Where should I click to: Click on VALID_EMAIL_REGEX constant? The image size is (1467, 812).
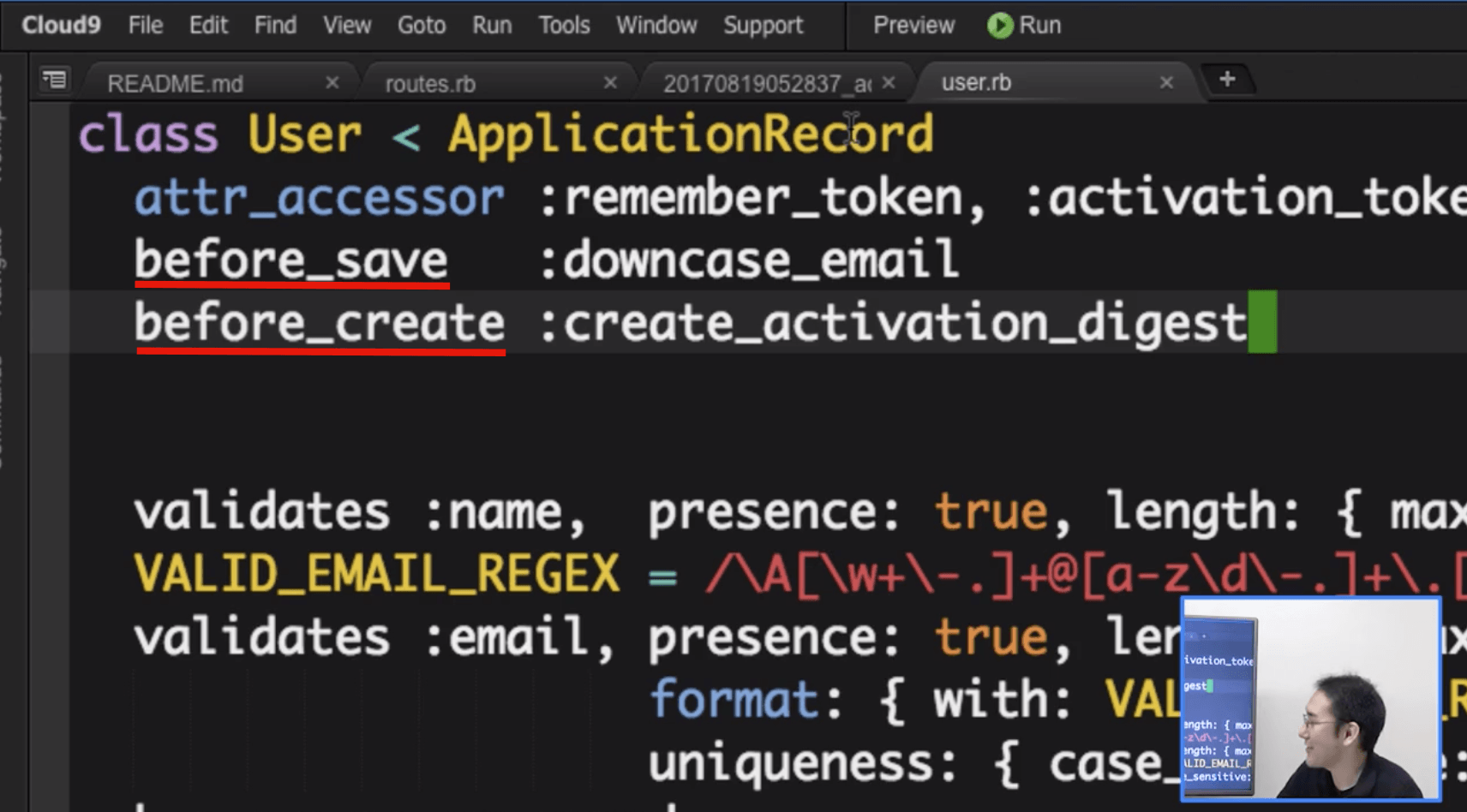click(x=377, y=574)
